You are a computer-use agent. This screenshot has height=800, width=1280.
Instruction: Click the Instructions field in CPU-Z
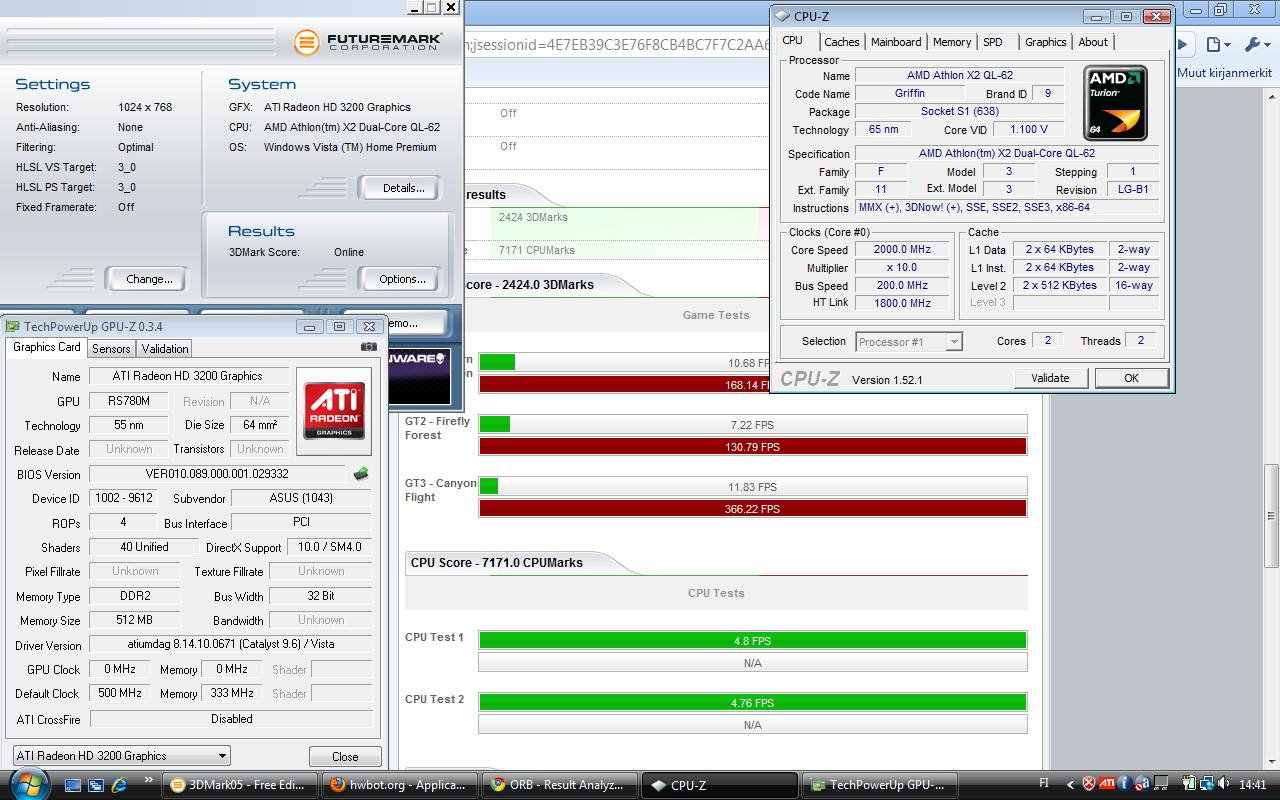point(1007,208)
